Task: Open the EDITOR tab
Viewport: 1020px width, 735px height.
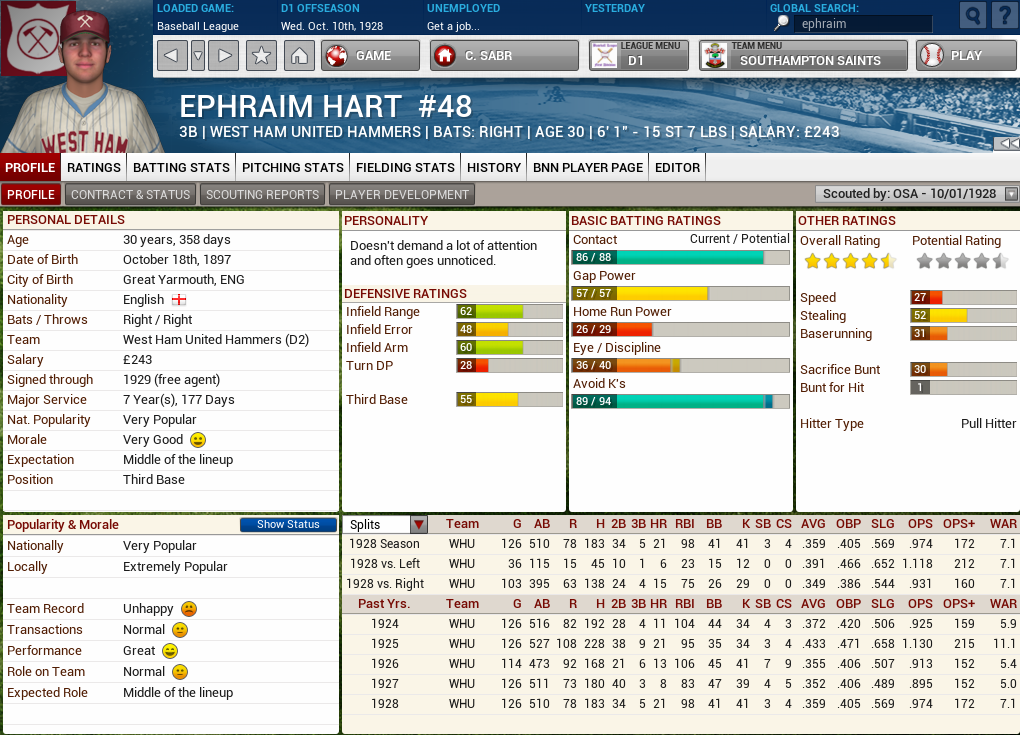Action: (x=677, y=167)
